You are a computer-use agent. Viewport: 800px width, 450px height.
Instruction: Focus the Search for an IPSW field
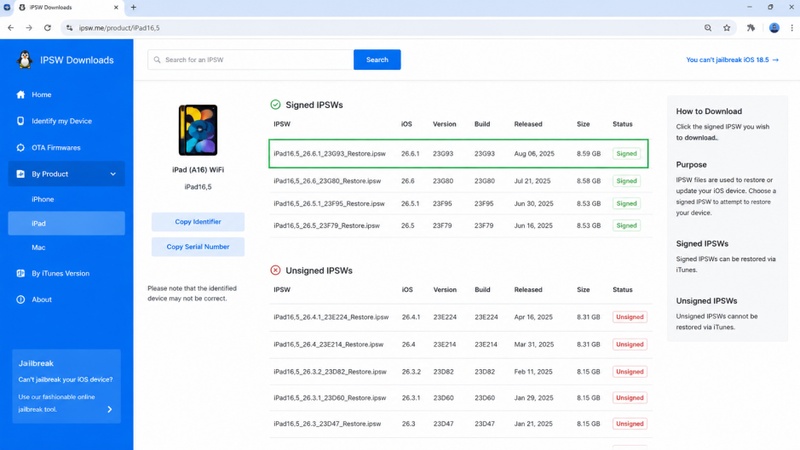click(251, 60)
